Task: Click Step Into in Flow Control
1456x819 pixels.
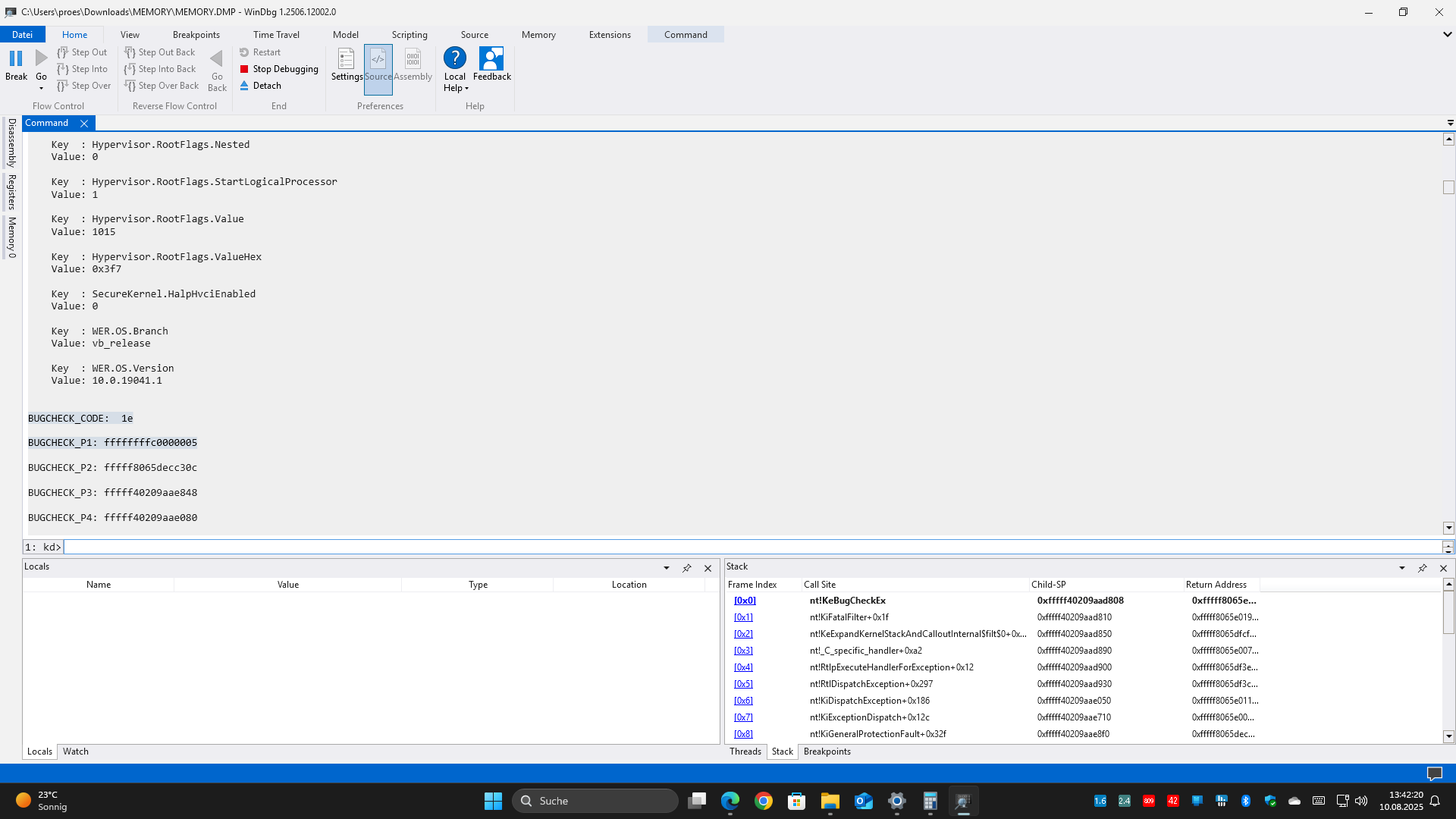Action: point(82,69)
